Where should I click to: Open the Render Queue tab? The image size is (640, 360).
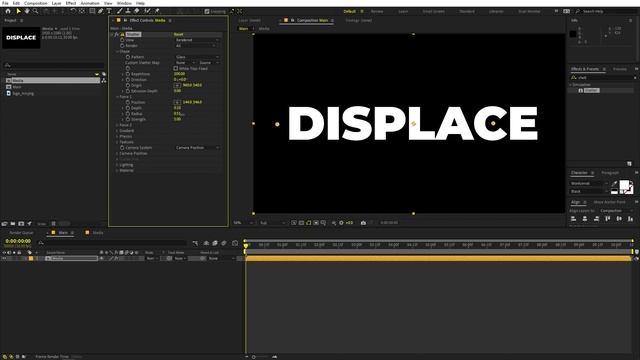click(x=21, y=233)
